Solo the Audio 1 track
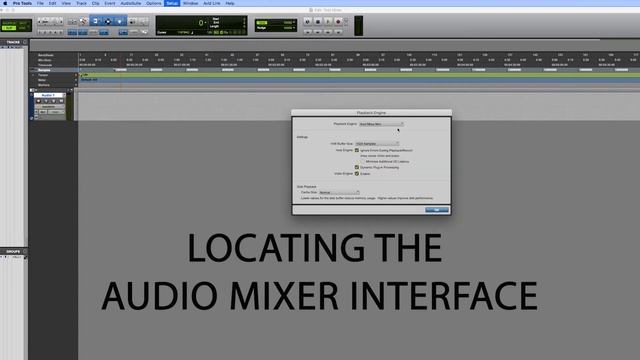This screenshot has width=640, height=360. (x=53, y=101)
